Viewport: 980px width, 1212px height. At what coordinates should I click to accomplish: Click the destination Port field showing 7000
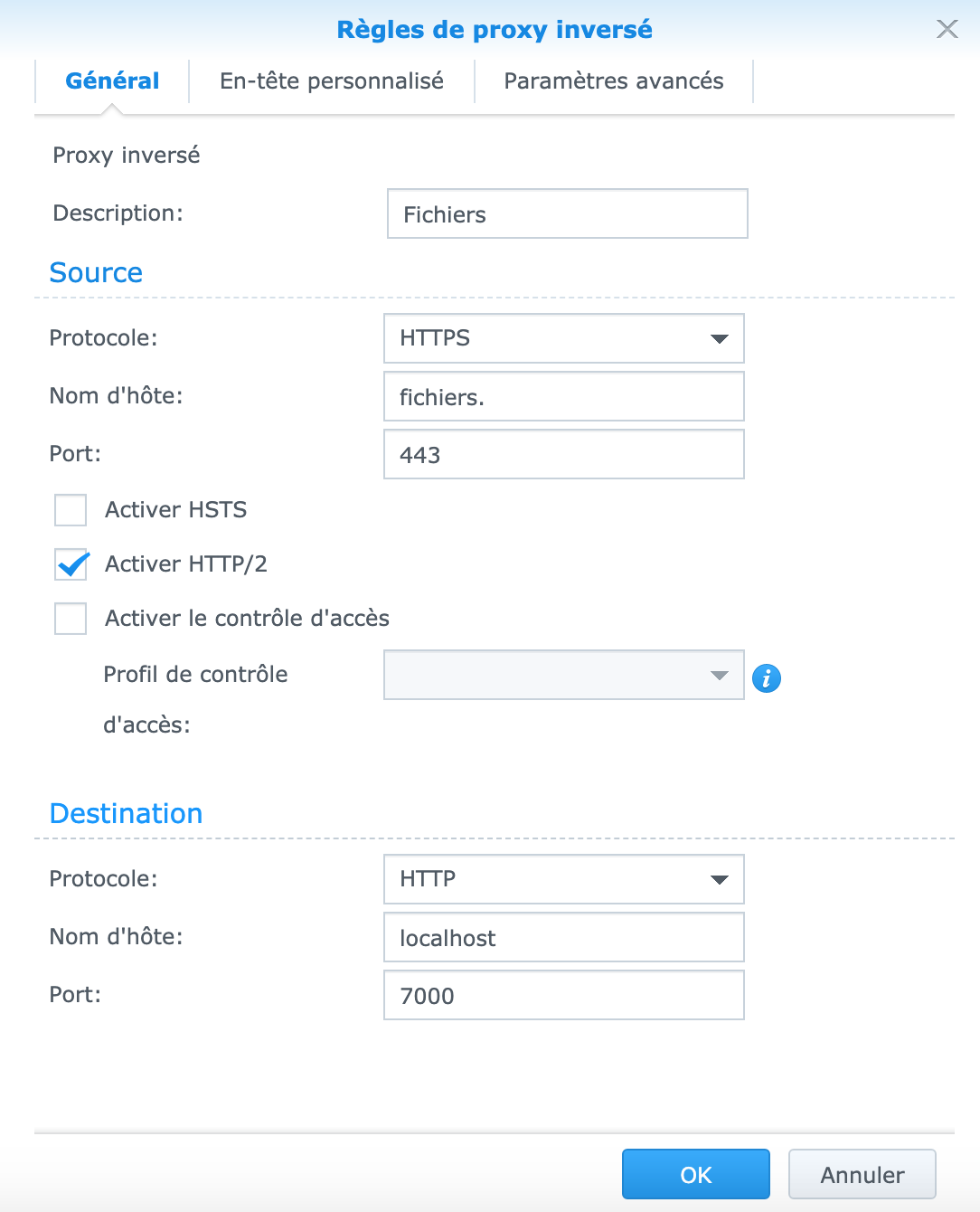[564, 995]
